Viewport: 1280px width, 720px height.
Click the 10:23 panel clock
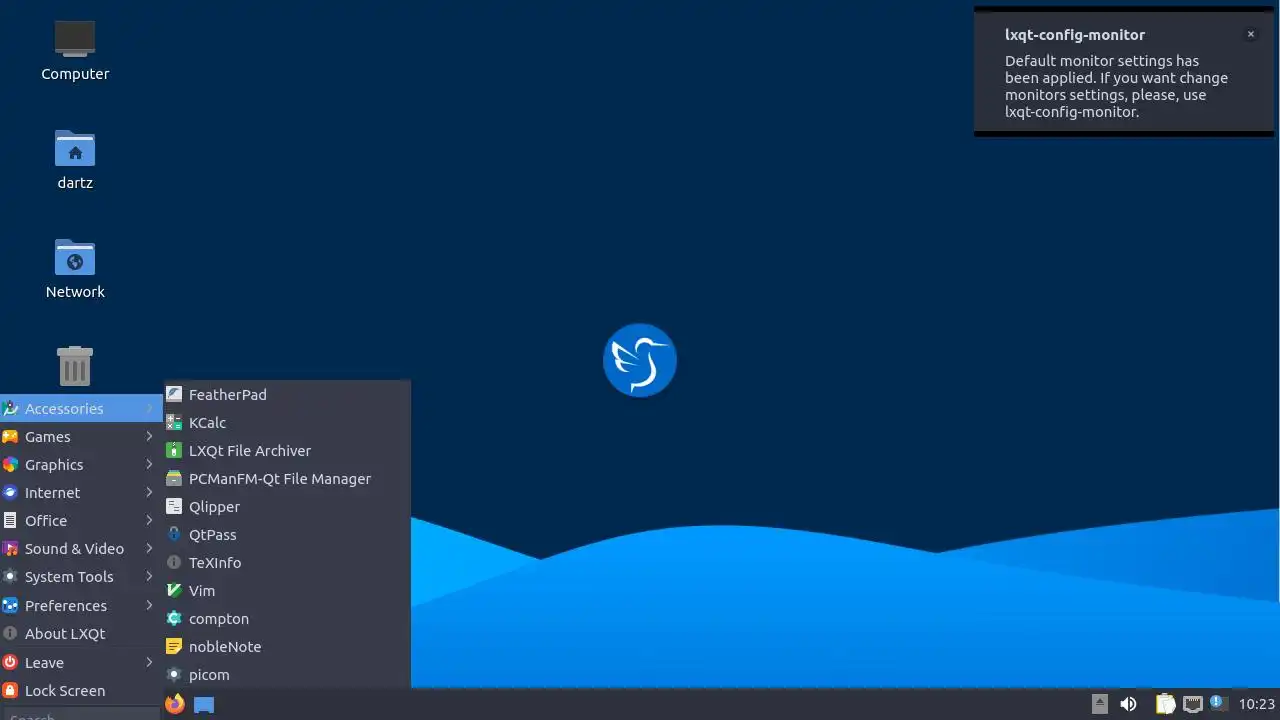point(1257,704)
